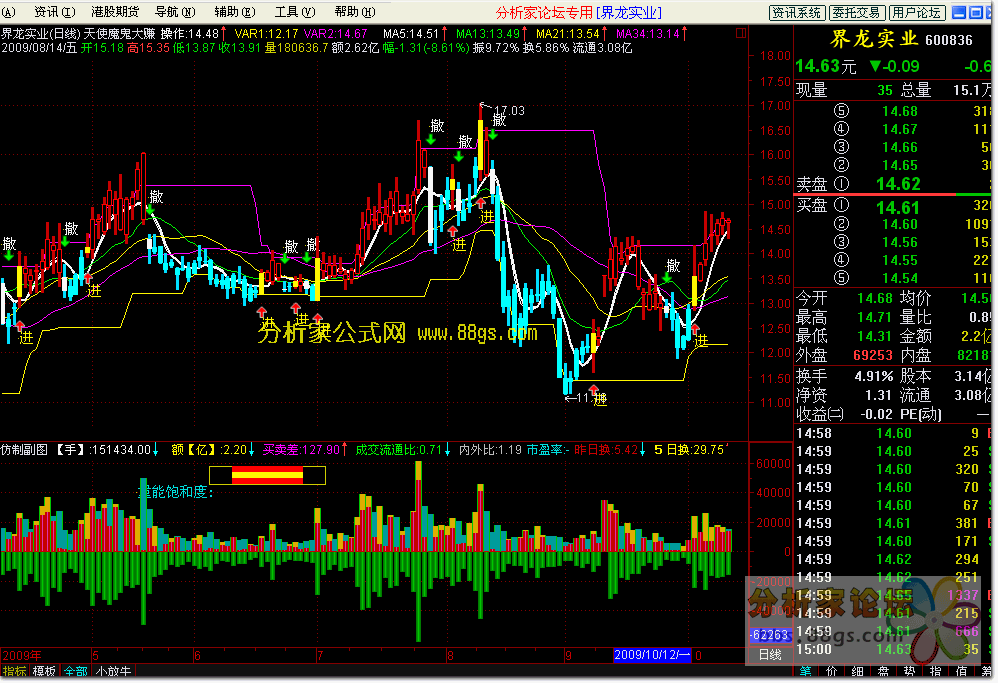
Task: Switch to the 小放牛 tab
Action: click(x=114, y=671)
